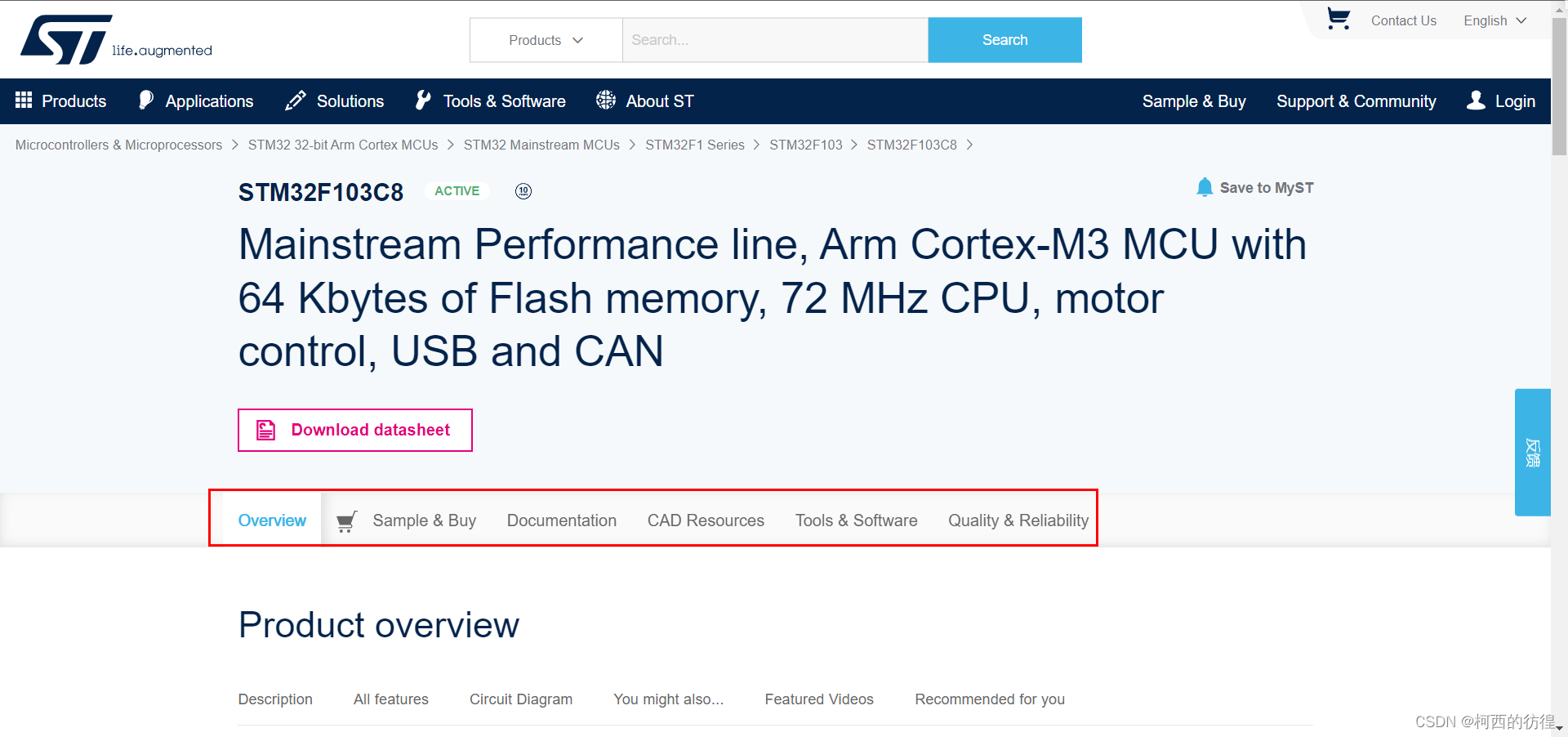Click the Tools & Software wrench icon
Image resolution: width=1568 pixels, height=737 pixels.
[422, 100]
